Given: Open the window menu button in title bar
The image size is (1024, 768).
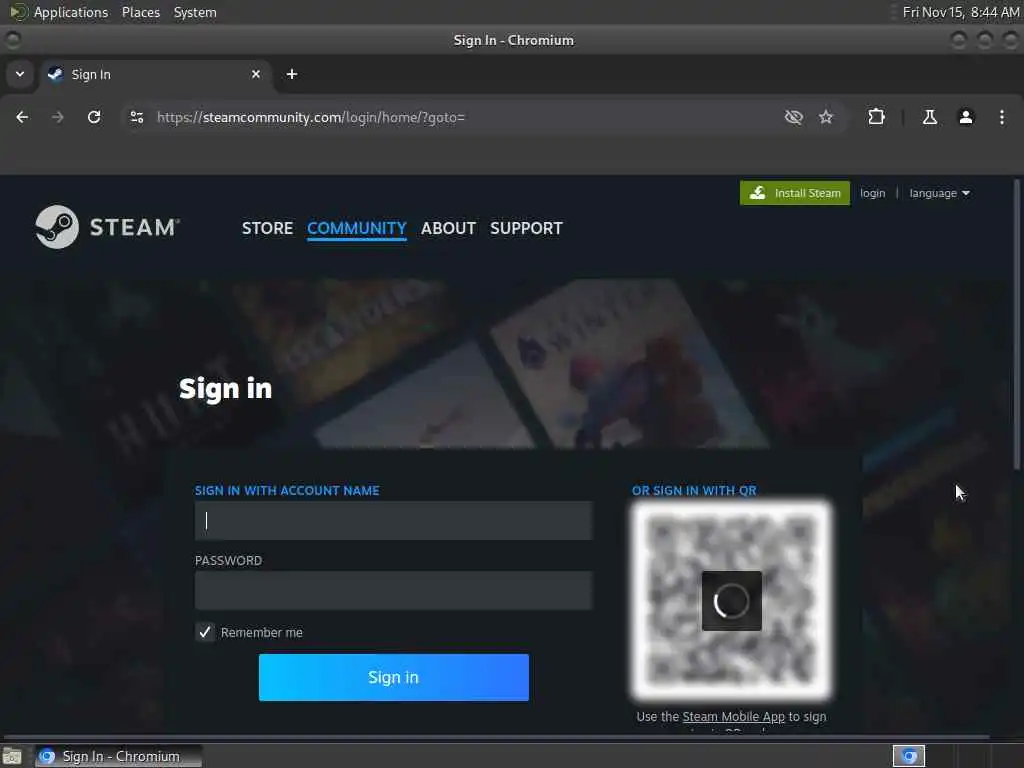Looking at the screenshot, I should (x=12, y=40).
